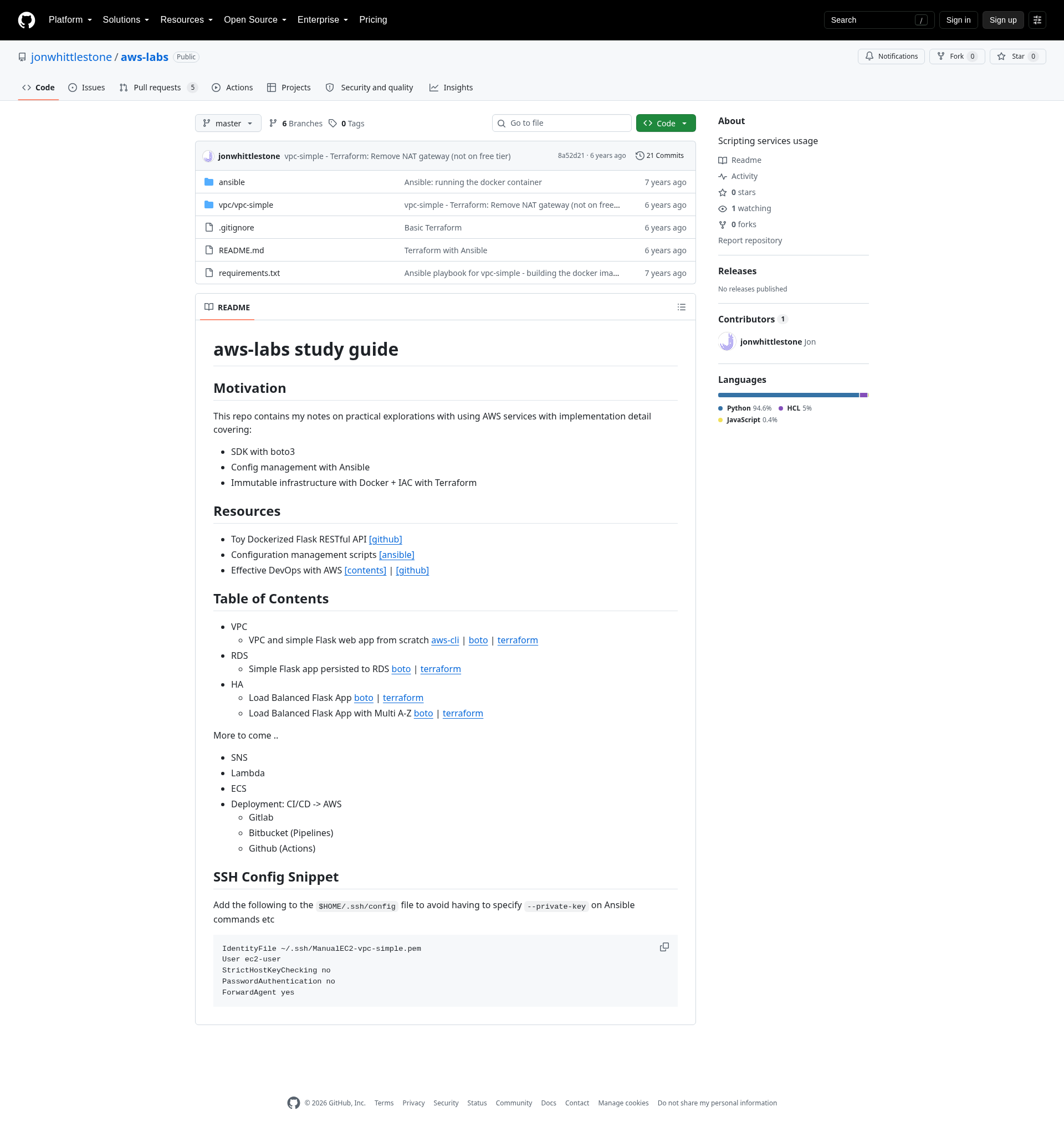Focus the Go to file input
This screenshot has height=1132, width=1064.
tap(561, 124)
